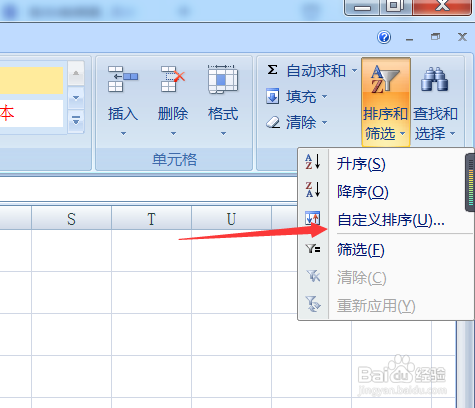
Task: Click the greyed 清除(C) menu entry
Action: (x=362, y=278)
